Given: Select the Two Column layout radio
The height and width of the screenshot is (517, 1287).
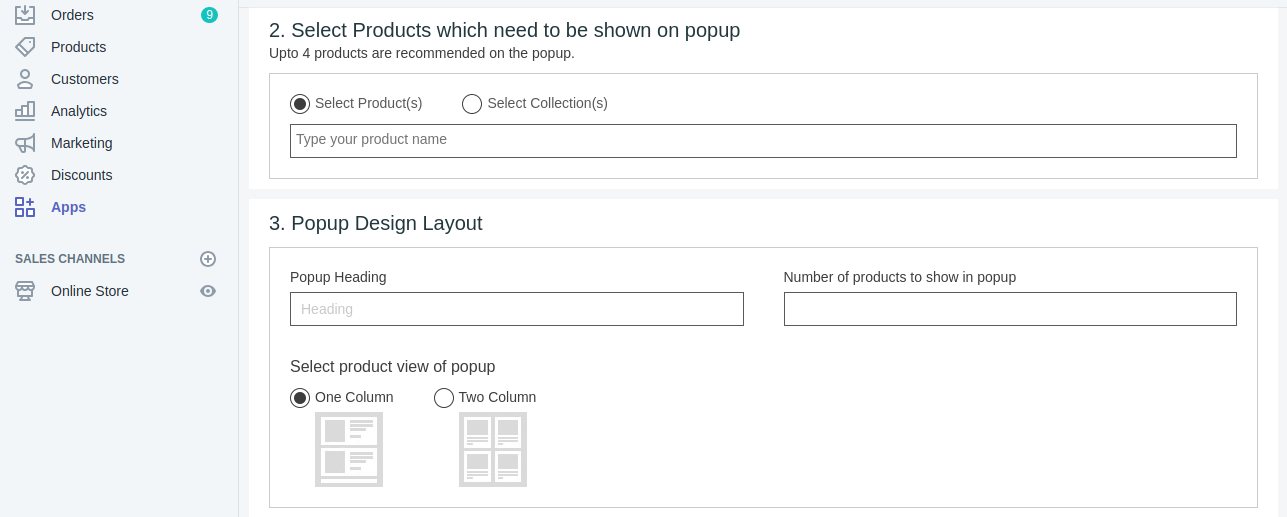Looking at the screenshot, I should click(444, 398).
